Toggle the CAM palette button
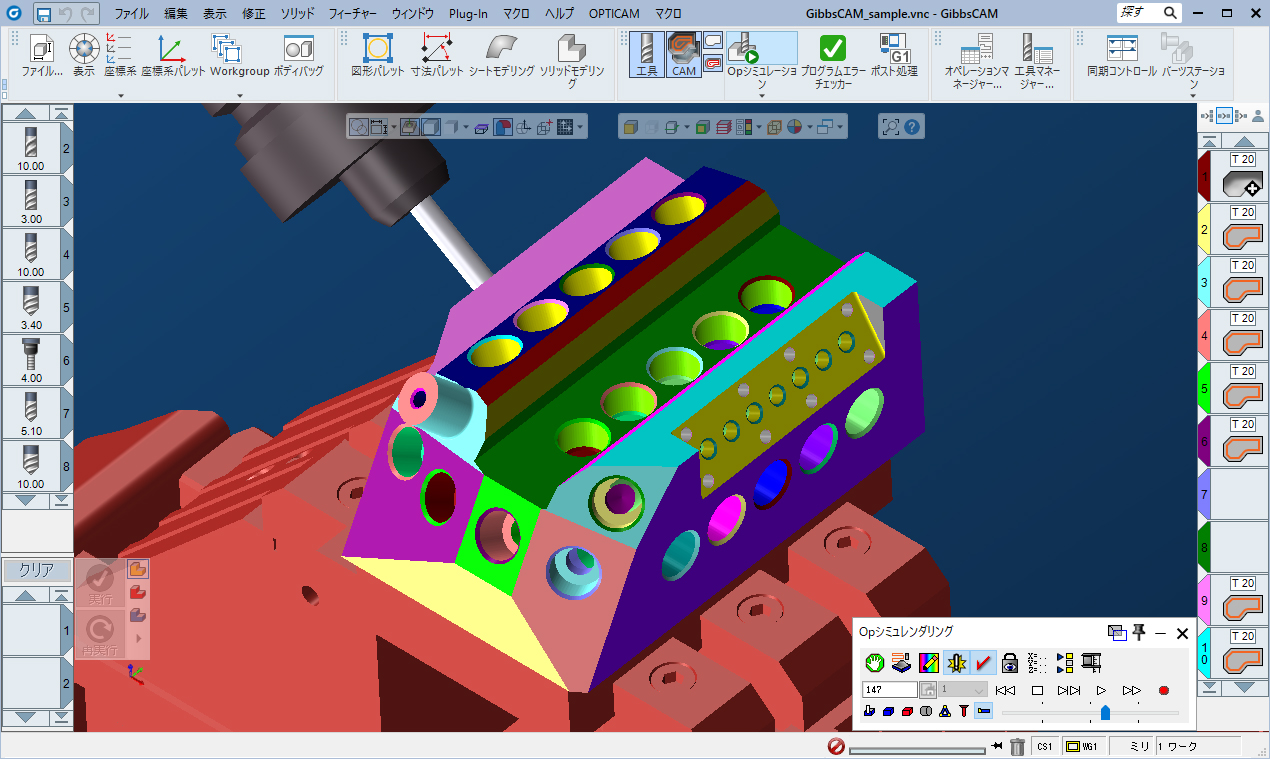This screenshot has width=1270, height=759. [x=684, y=54]
